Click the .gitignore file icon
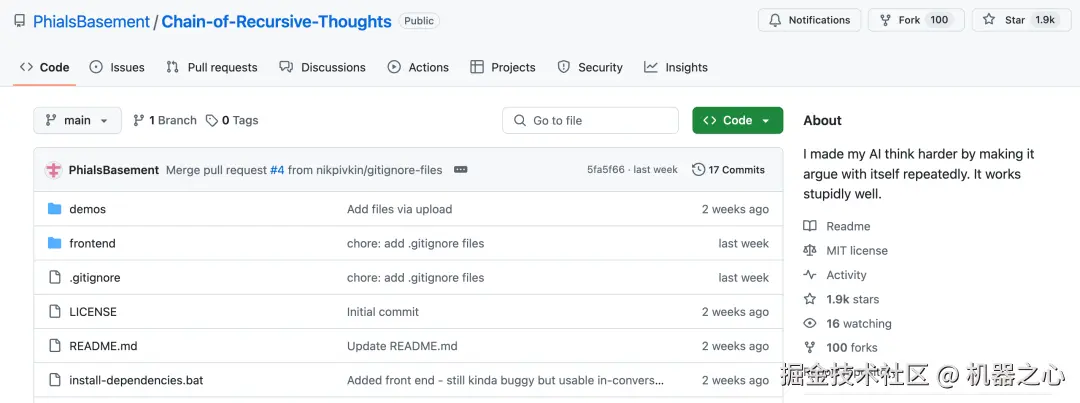The image size is (1080, 403). 55,277
